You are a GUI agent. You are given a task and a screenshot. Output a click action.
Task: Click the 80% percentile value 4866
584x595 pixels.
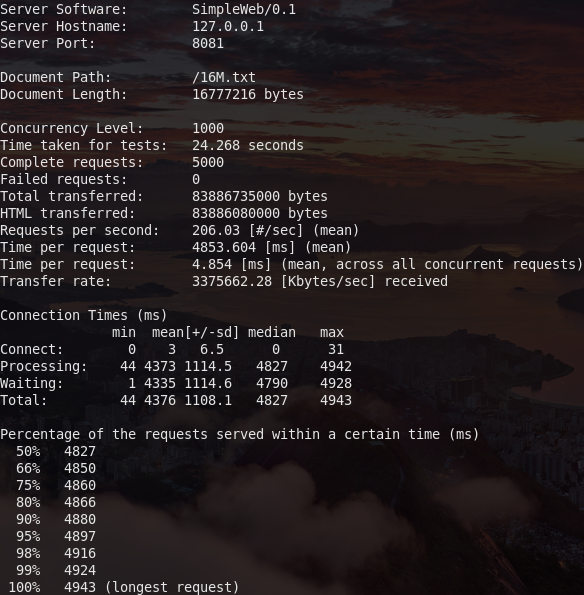pos(80,502)
